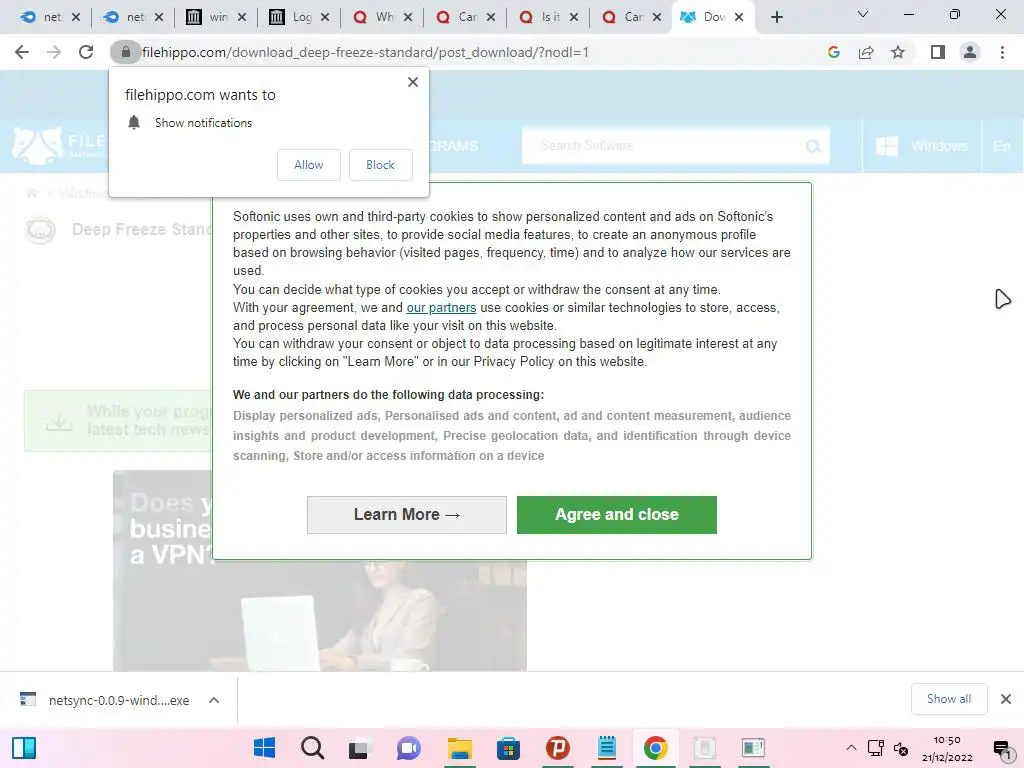Screen dimensions: 1024x768
Task: Open Task View on taskbar
Action: point(359,748)
